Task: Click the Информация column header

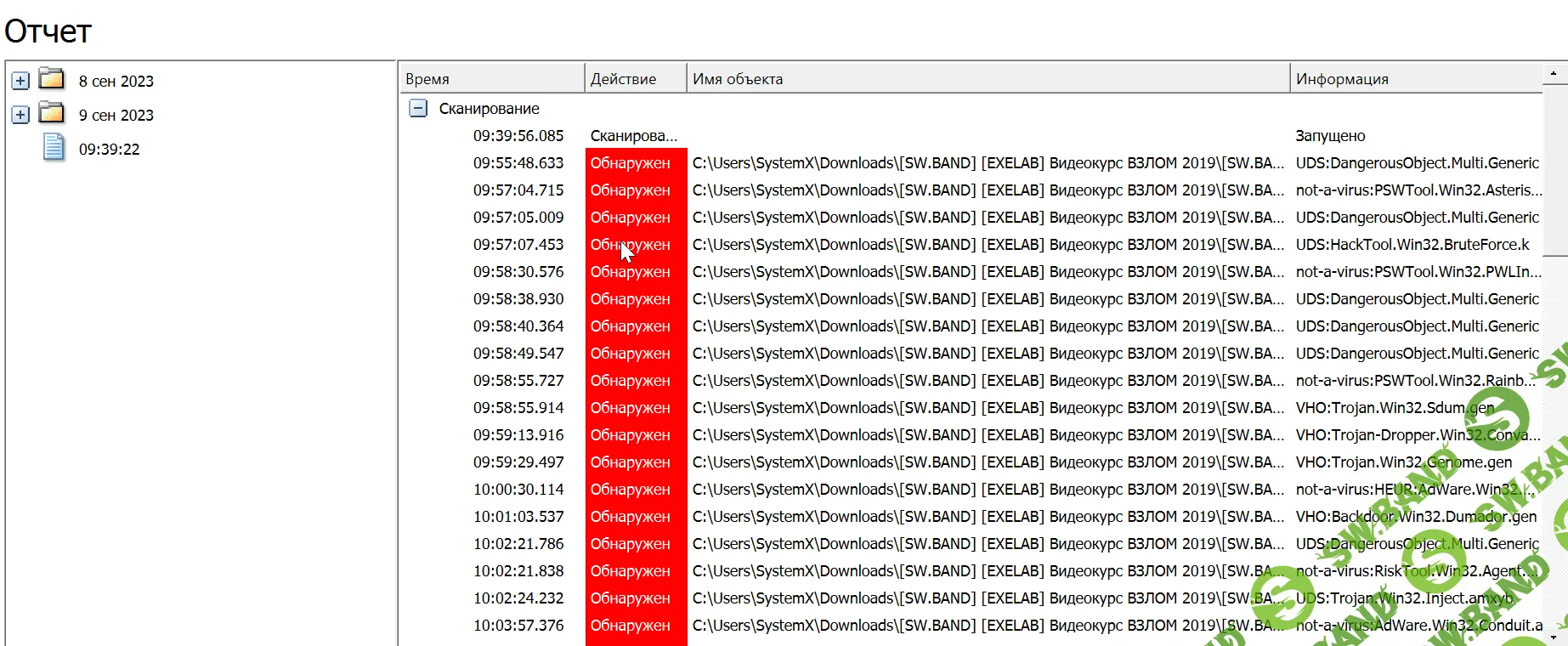Action: click(x=1415, y=79)
